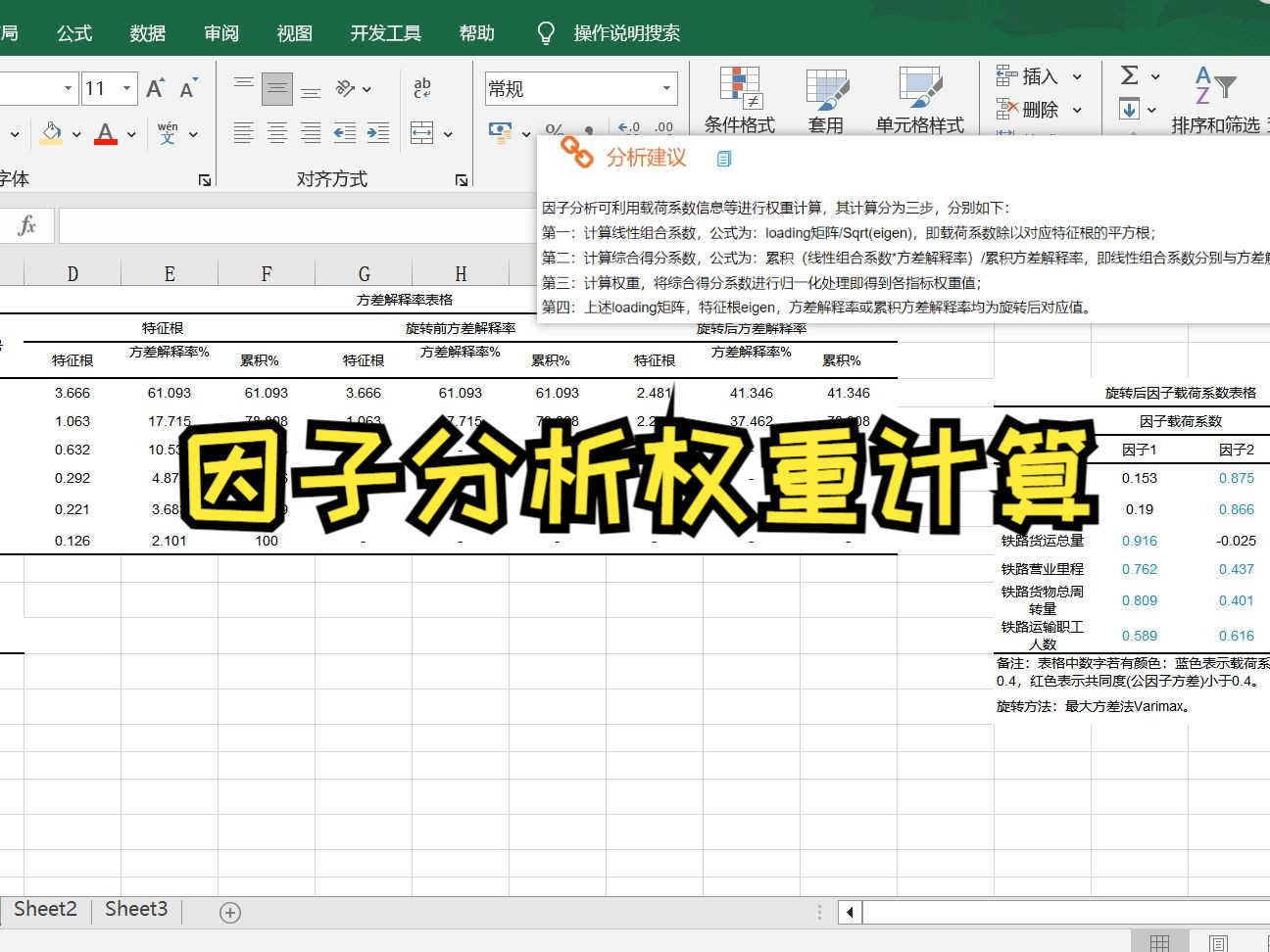
Task: Switch to Sheet3 tab
Action: click(136, 909)
